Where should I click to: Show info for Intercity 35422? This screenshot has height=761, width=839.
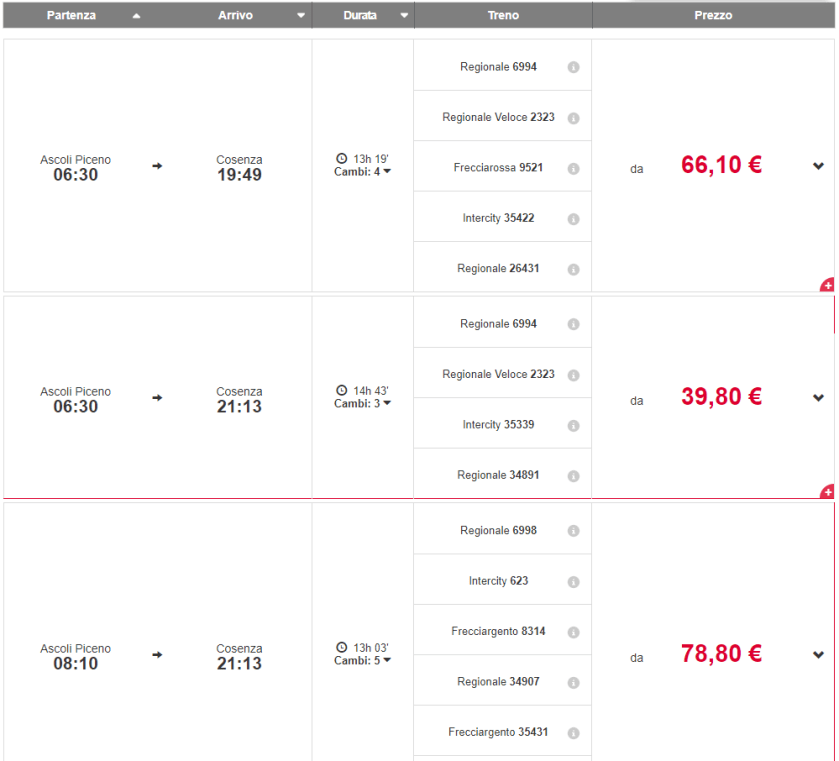tap(573, 218)
